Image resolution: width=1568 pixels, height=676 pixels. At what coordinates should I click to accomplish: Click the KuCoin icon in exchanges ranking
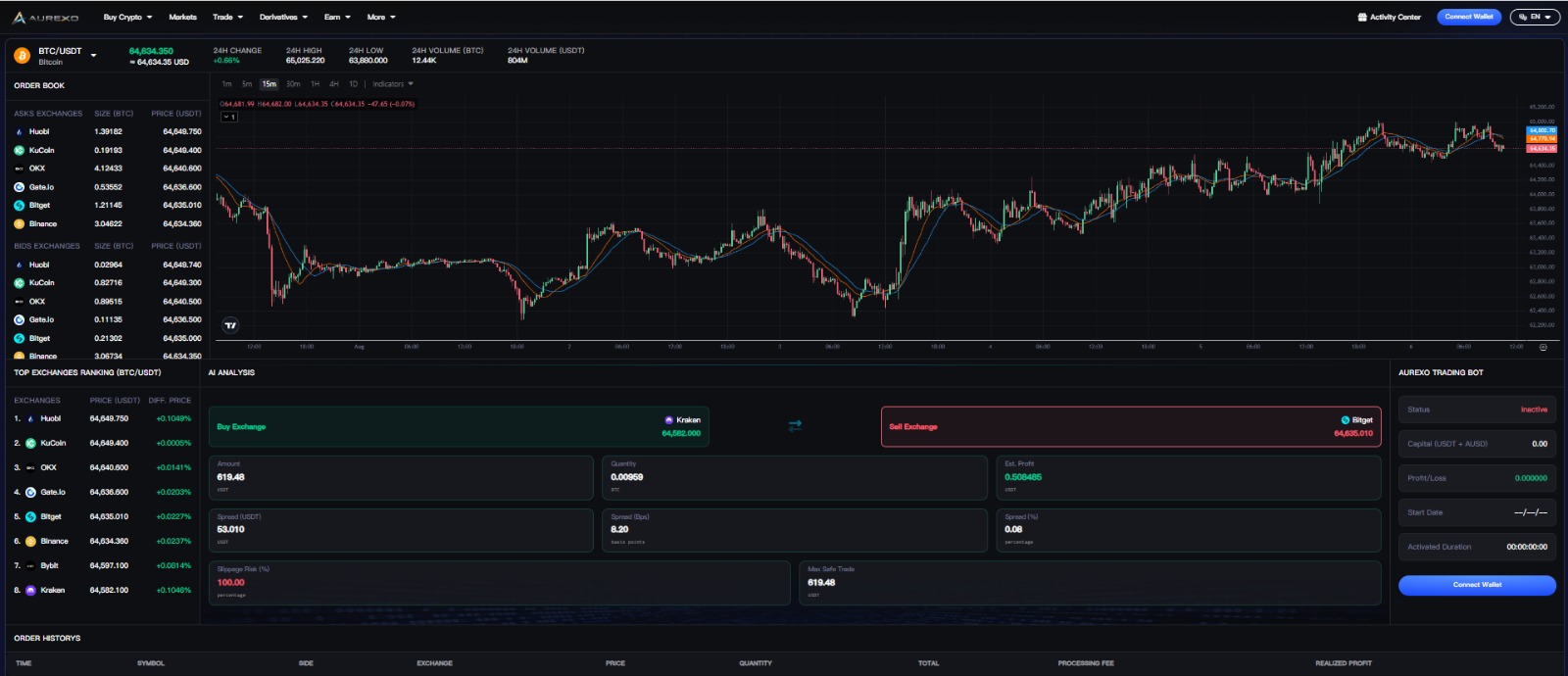pyautogui.click(x=30, y=443)
